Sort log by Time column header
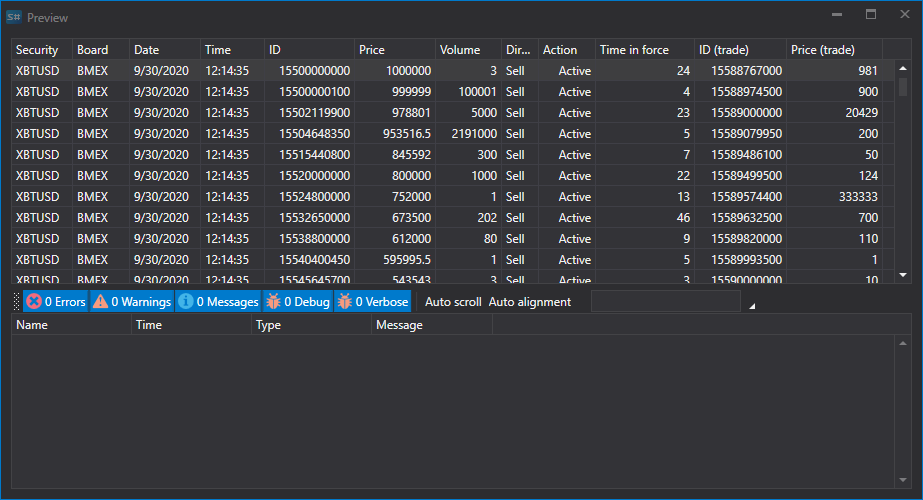 [192, 324]
